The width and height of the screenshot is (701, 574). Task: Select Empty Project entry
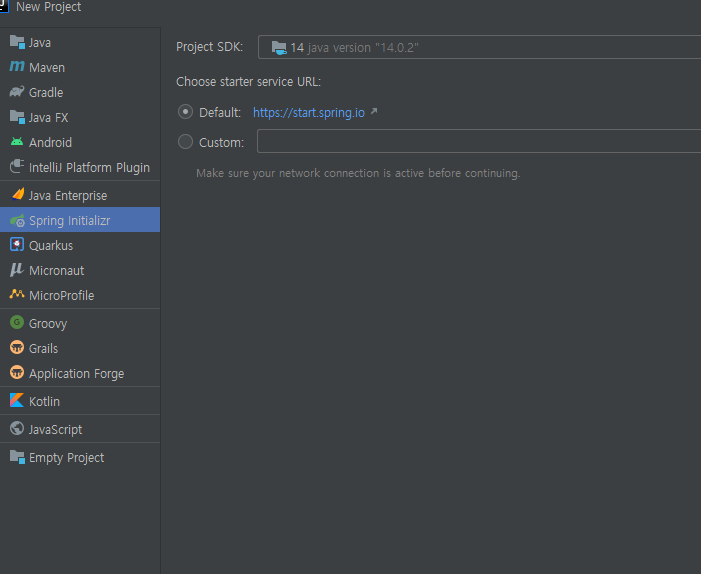point(80,458)
